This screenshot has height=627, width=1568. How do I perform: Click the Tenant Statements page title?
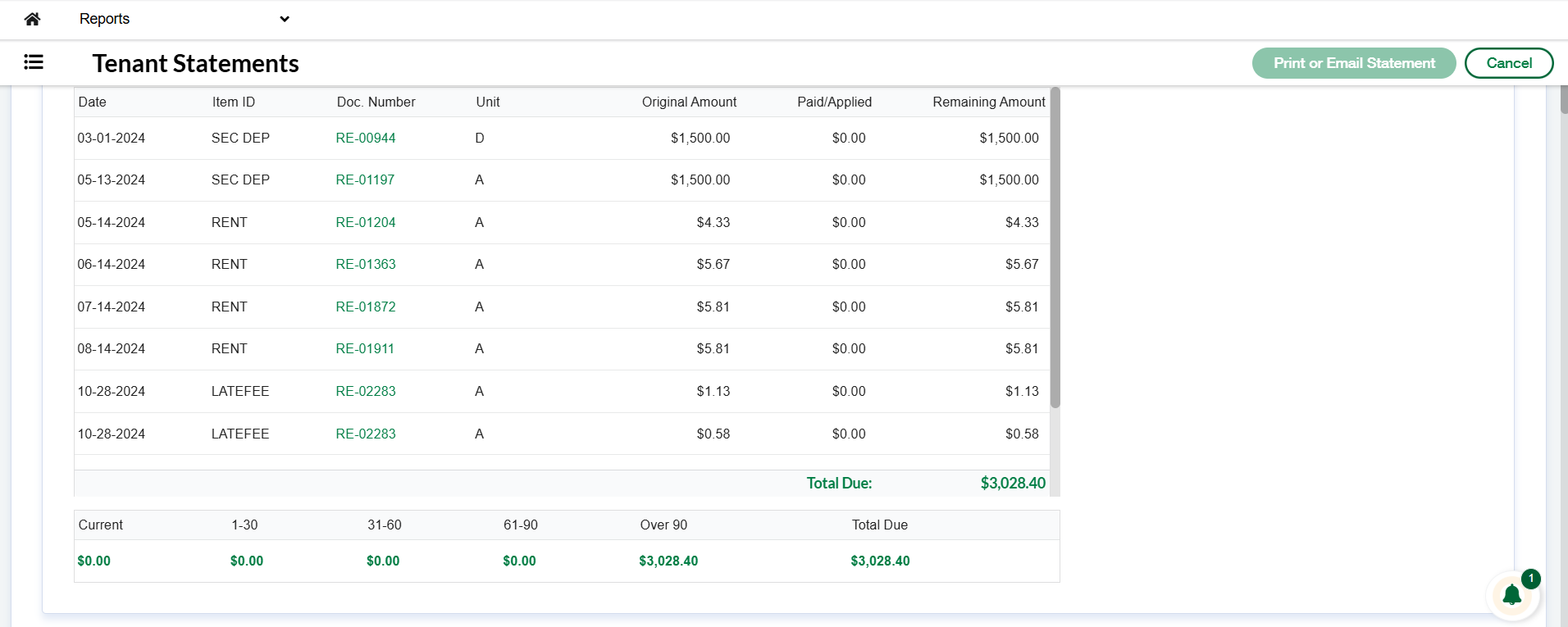(x=195, y=63)
